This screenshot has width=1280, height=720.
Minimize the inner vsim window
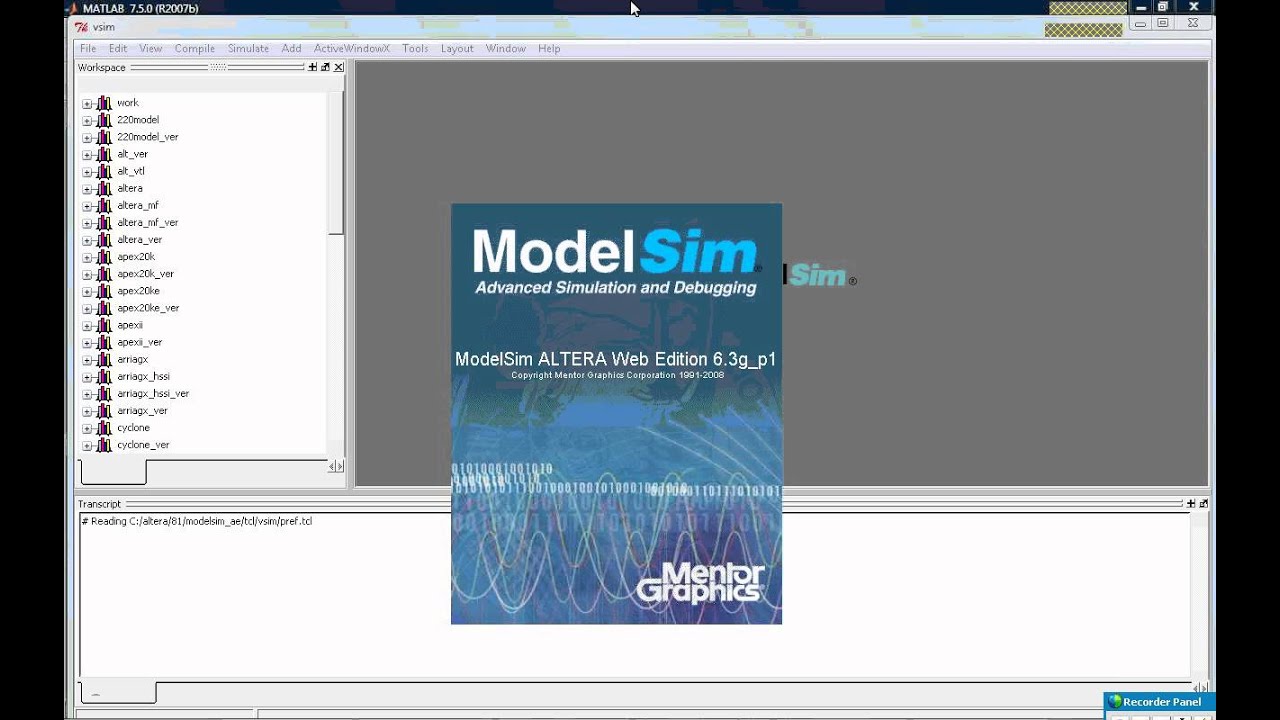pyautogui.click(x=1141, y=23)
